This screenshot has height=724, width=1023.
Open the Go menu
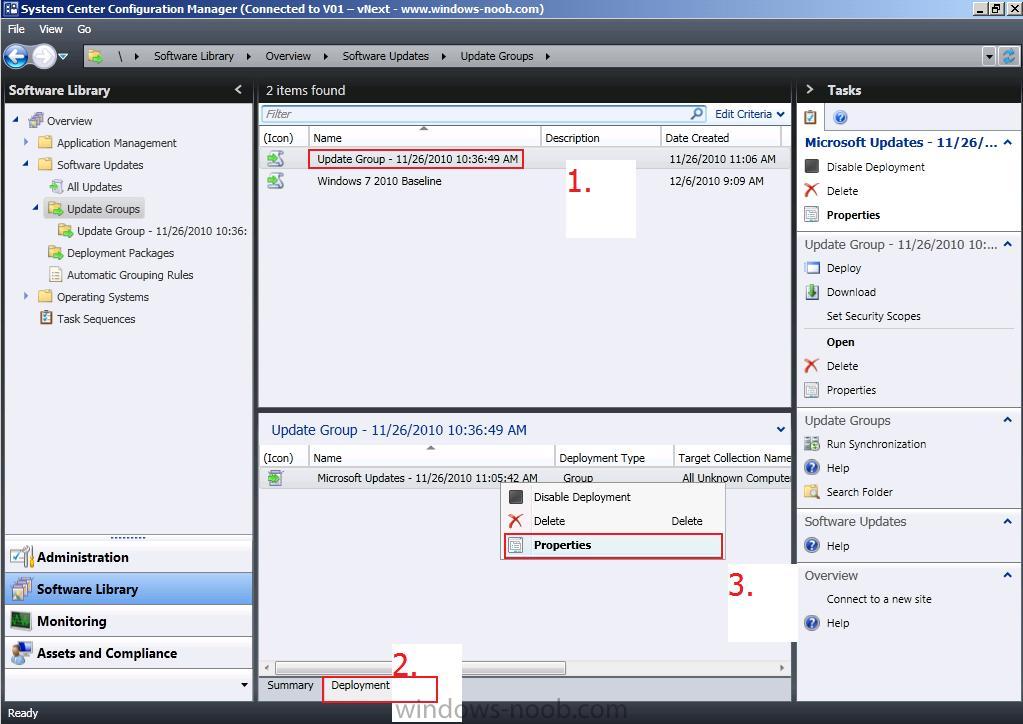(84, 29)
